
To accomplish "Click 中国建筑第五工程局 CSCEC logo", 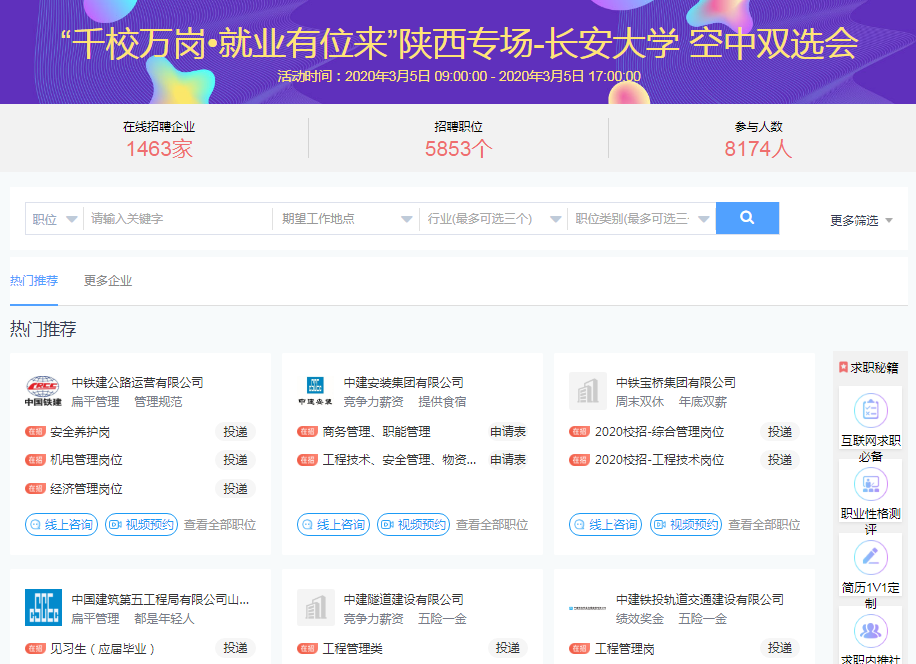I will coord(43,607).
